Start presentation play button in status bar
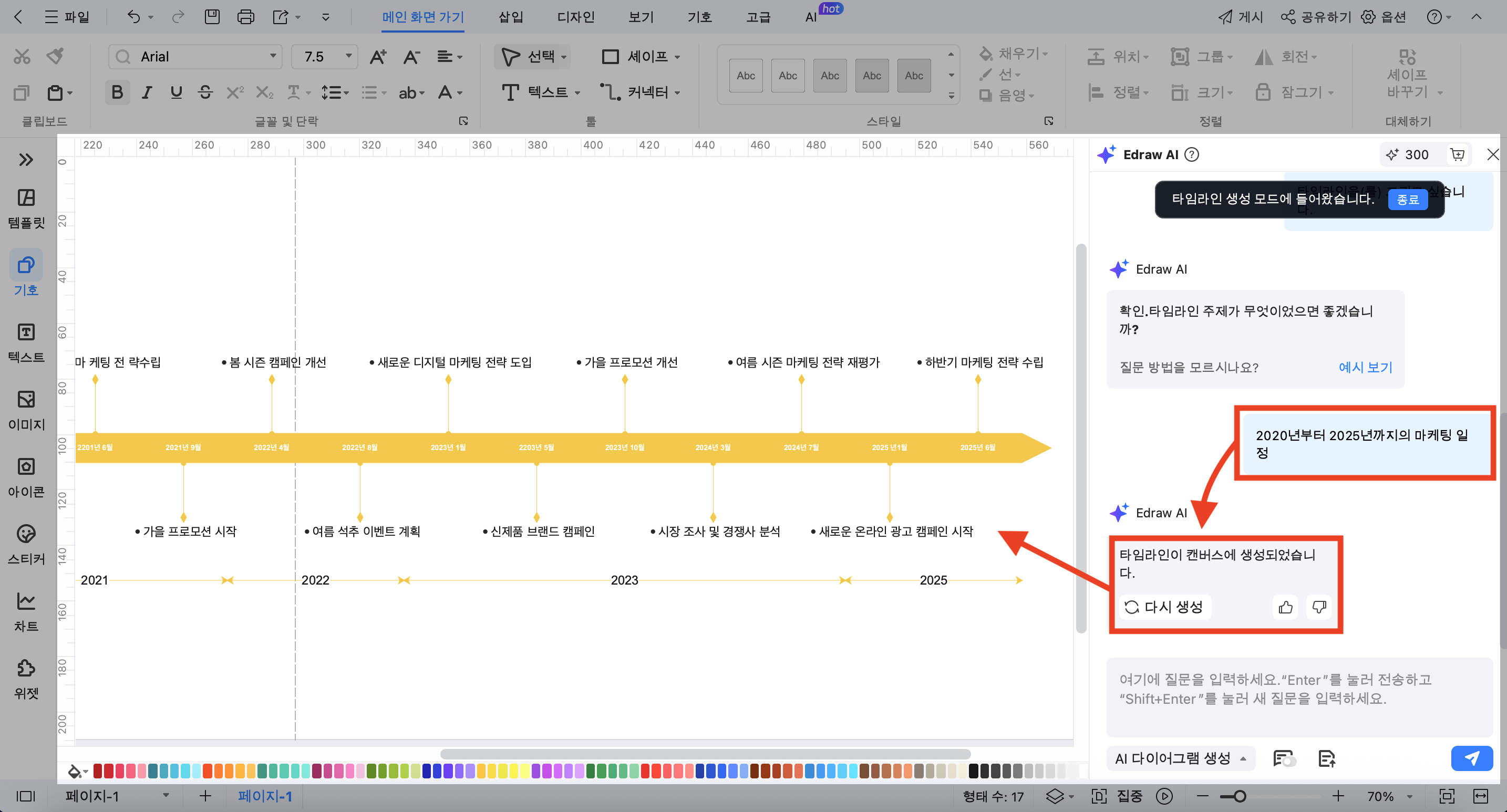1507x812 pixels. [x=1164, y=796]
